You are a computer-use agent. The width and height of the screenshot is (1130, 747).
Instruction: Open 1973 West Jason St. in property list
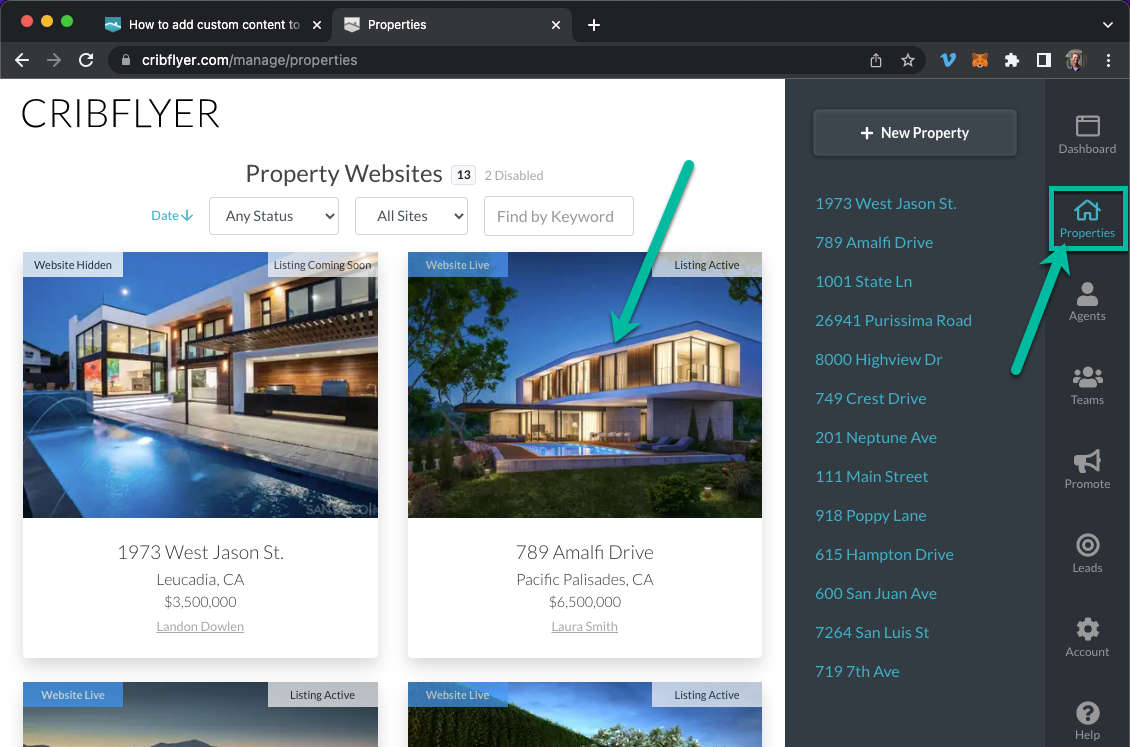(886, 204)
